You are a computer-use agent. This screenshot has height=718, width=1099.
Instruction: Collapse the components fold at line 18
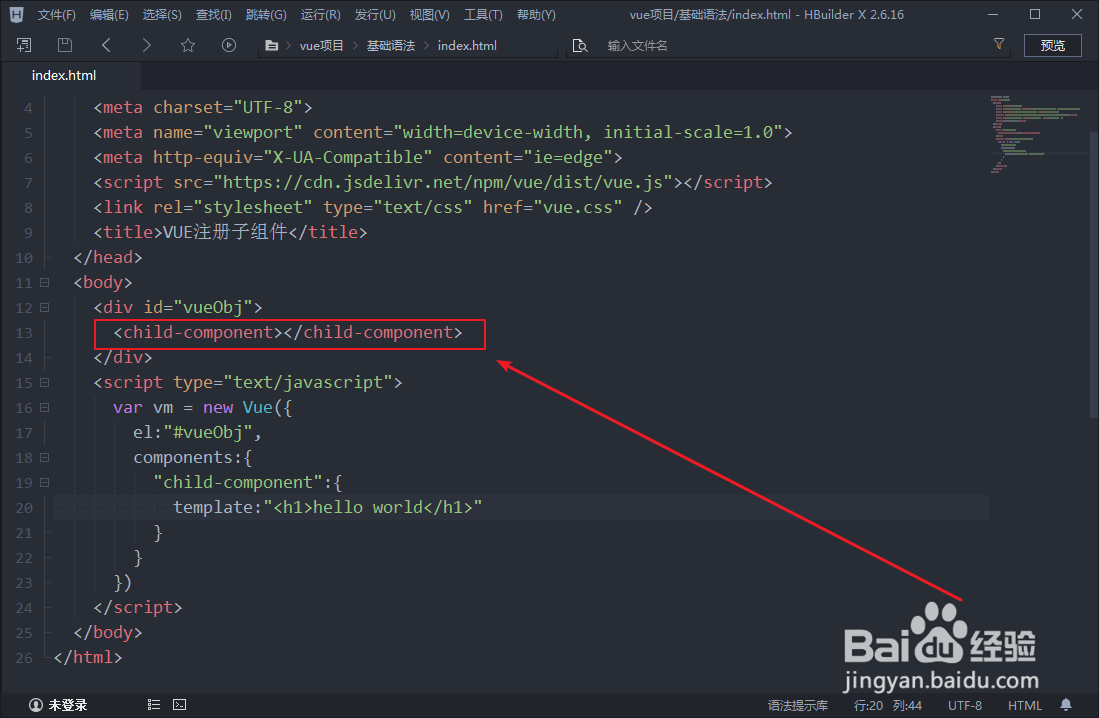(44, 457)
